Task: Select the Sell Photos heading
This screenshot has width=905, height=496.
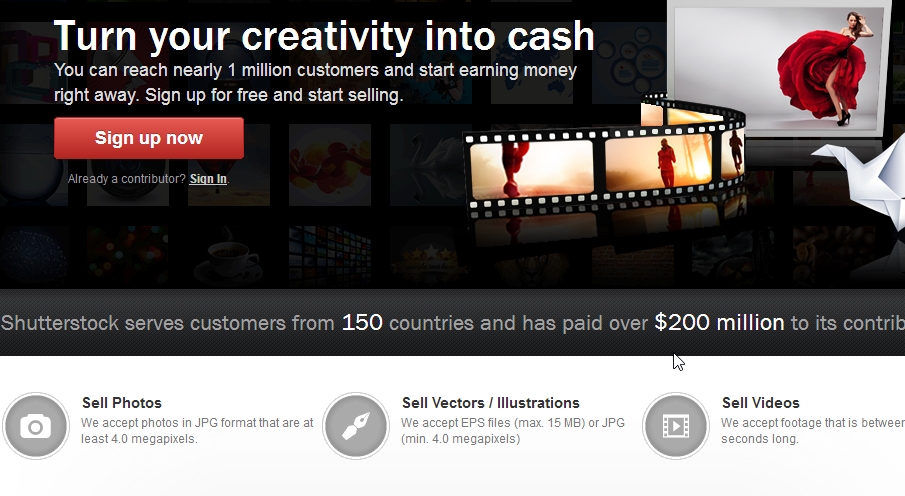Action: click(122, 402)
